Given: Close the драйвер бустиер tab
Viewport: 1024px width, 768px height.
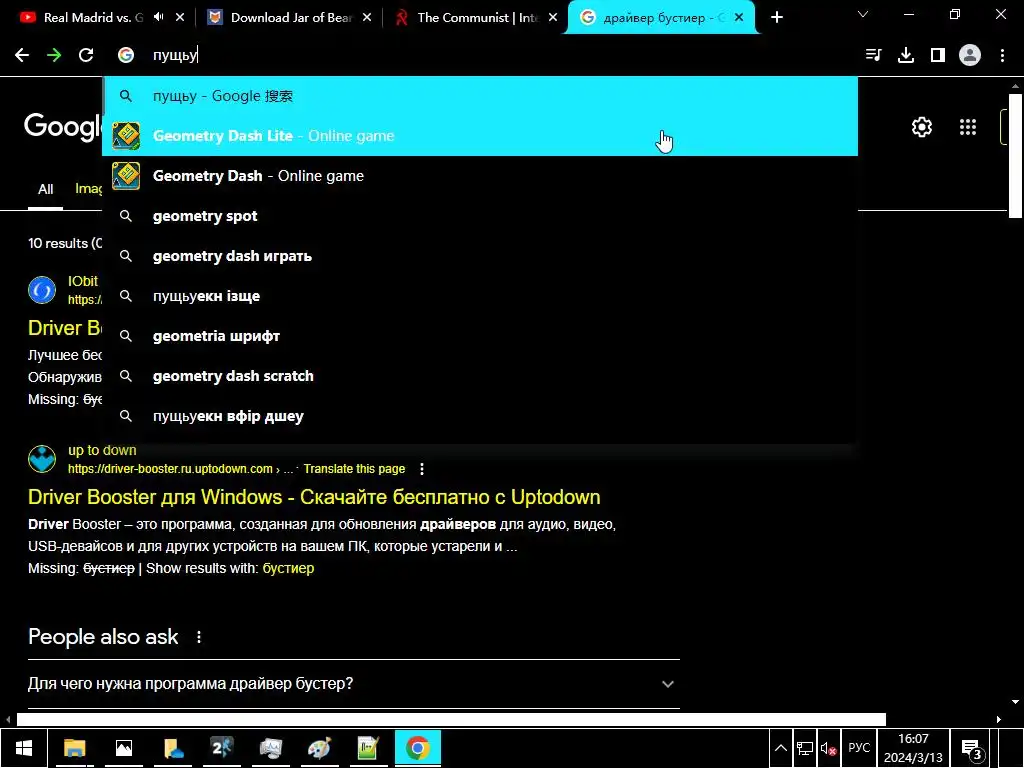Looking at the screenshot, I should [739, 18].
